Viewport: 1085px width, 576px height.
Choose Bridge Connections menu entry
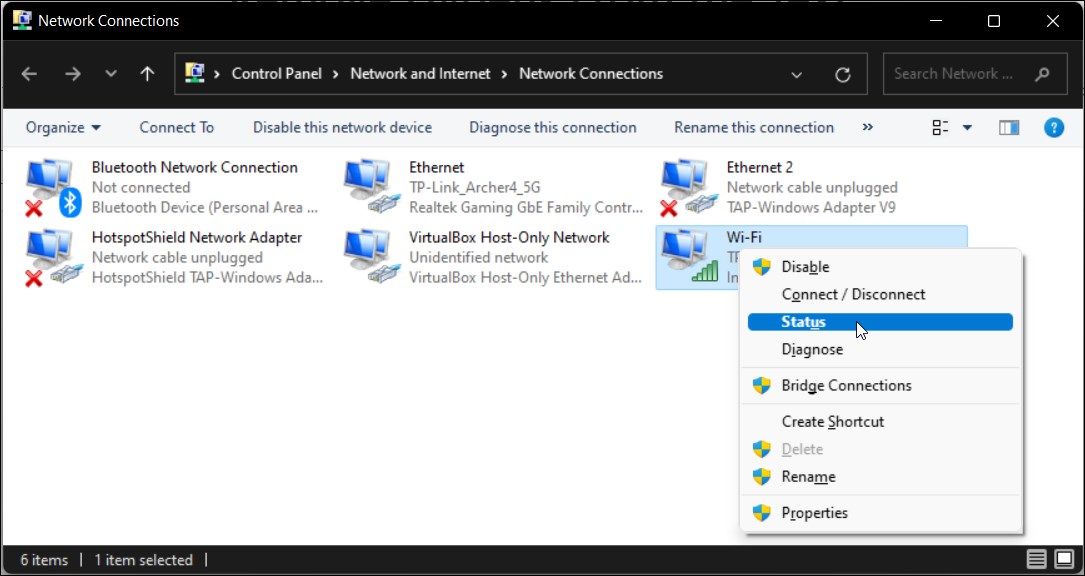(x=880, y=386)
